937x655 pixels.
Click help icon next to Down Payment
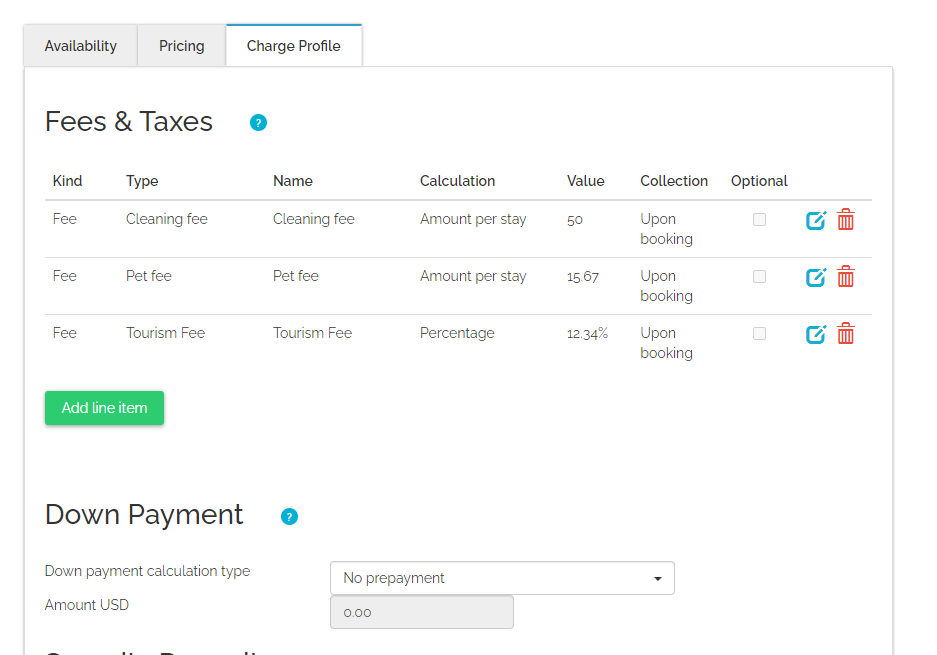(x=289, y=516)
